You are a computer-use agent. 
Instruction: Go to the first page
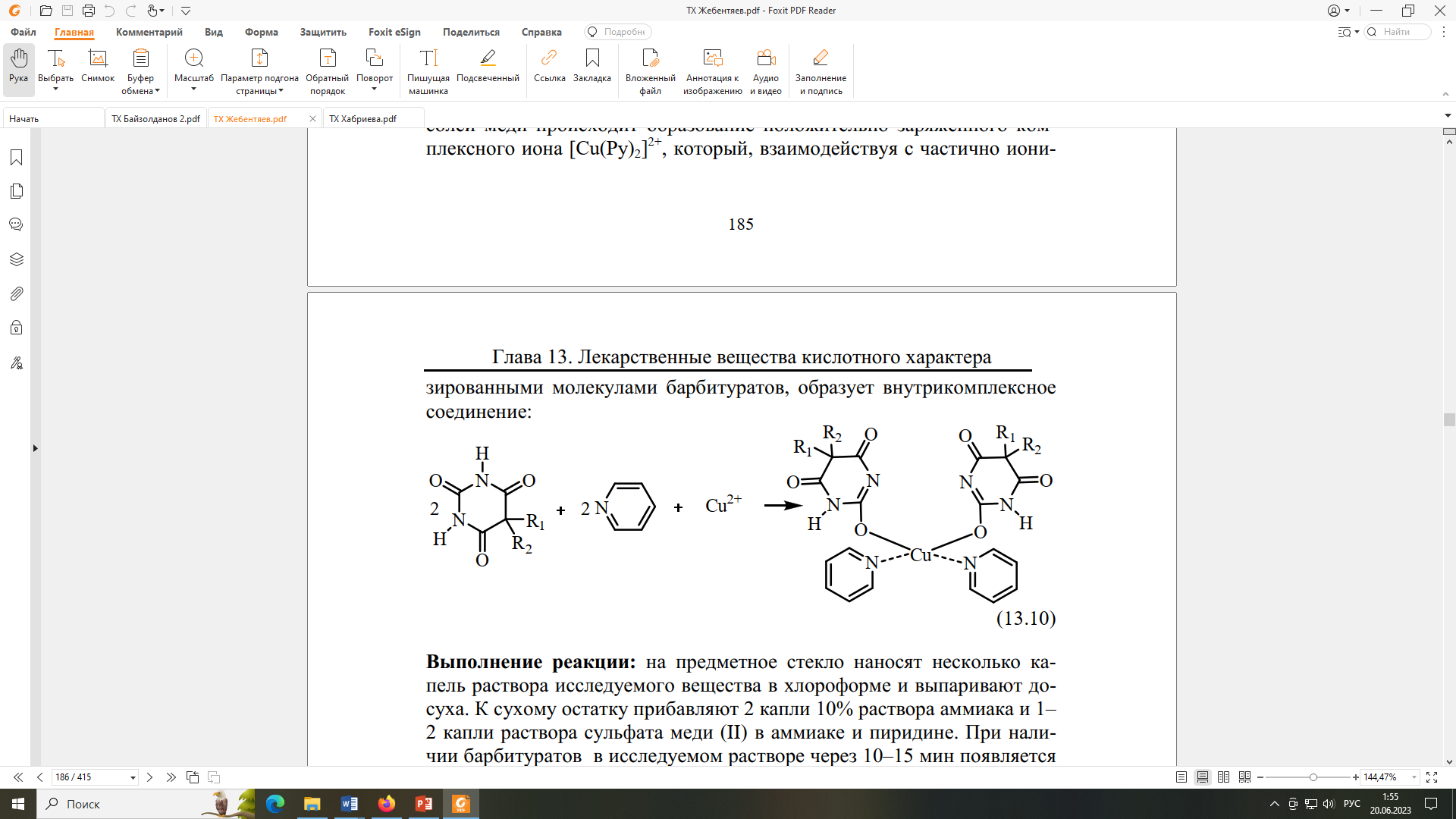click(18, 777)
